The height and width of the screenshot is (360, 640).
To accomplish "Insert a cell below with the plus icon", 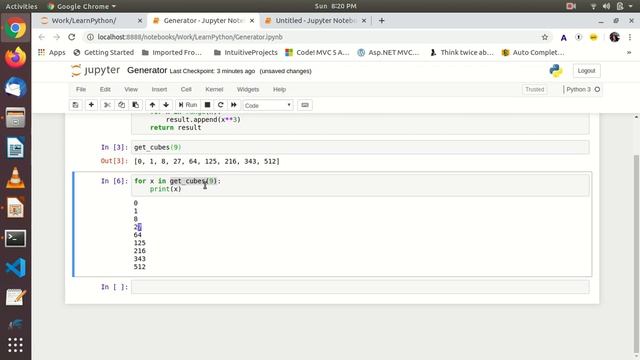I will coord(91,105).
